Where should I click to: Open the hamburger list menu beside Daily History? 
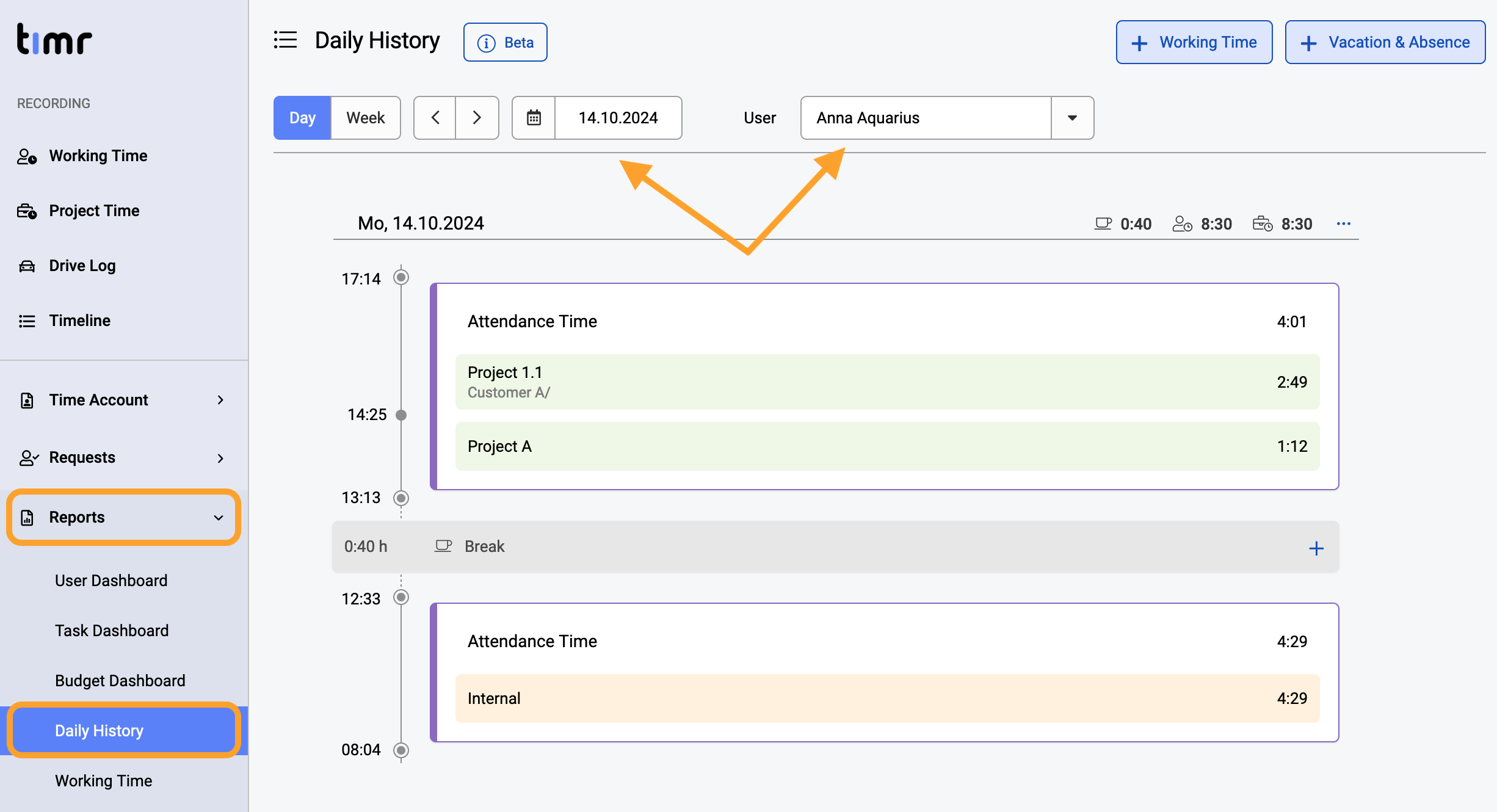pos(285,40)
